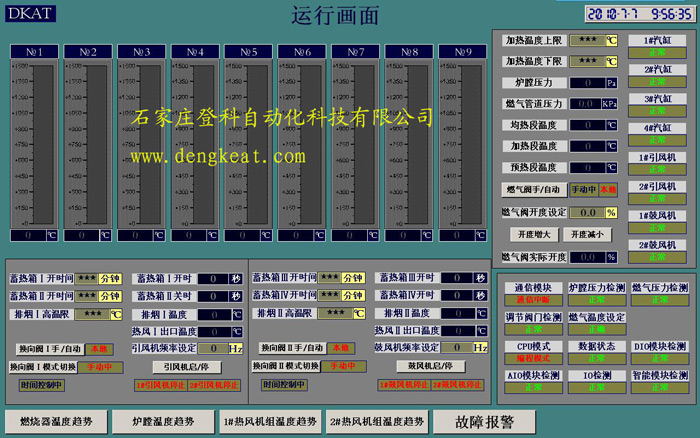Click the 通信中断 status under 通信模块
The image size is (700, 438).
point(533,300)
